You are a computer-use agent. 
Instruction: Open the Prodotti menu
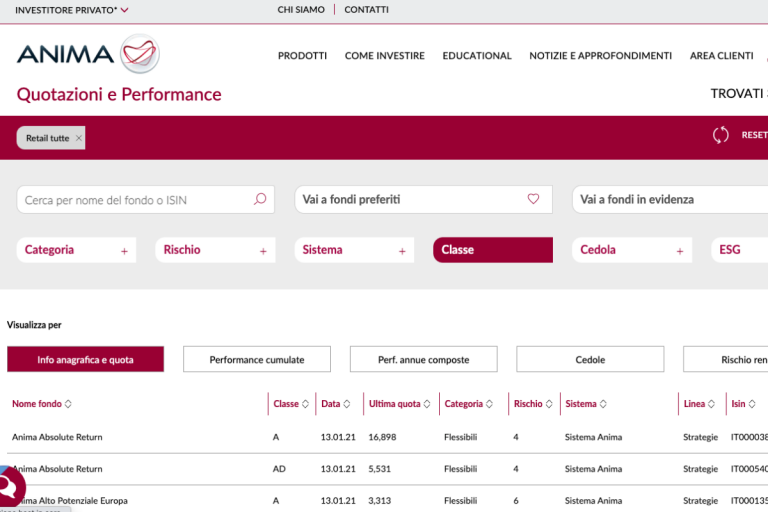tap(302, 56)
